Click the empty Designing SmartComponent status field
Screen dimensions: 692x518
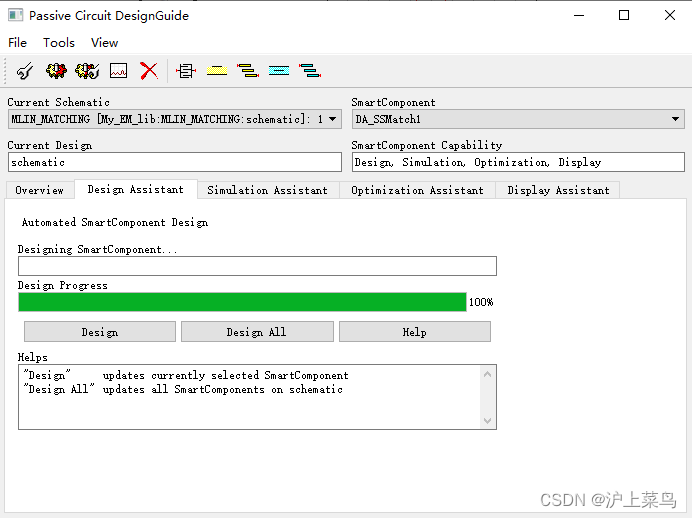click(257, 266)
